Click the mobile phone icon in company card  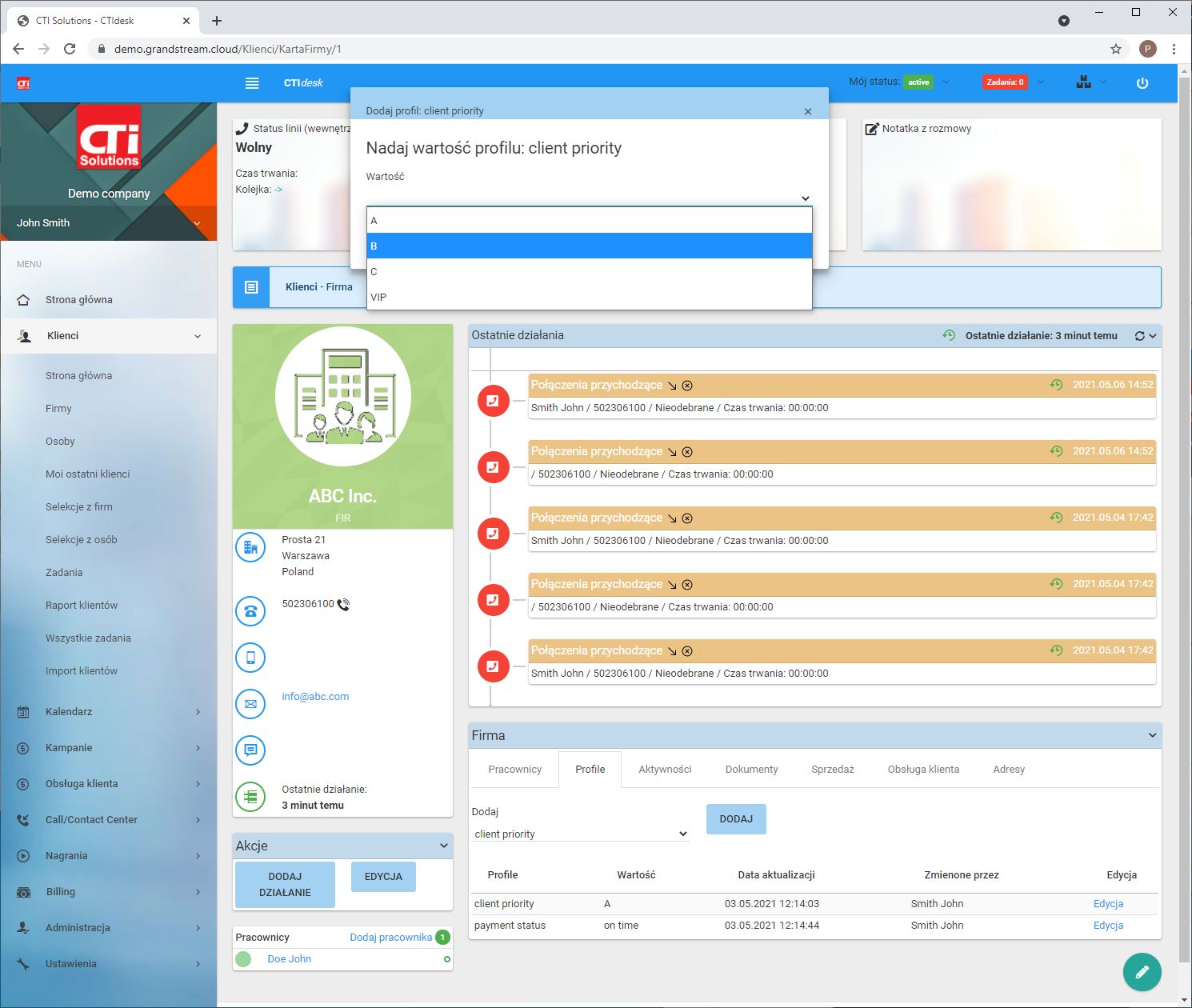[250, 658]
